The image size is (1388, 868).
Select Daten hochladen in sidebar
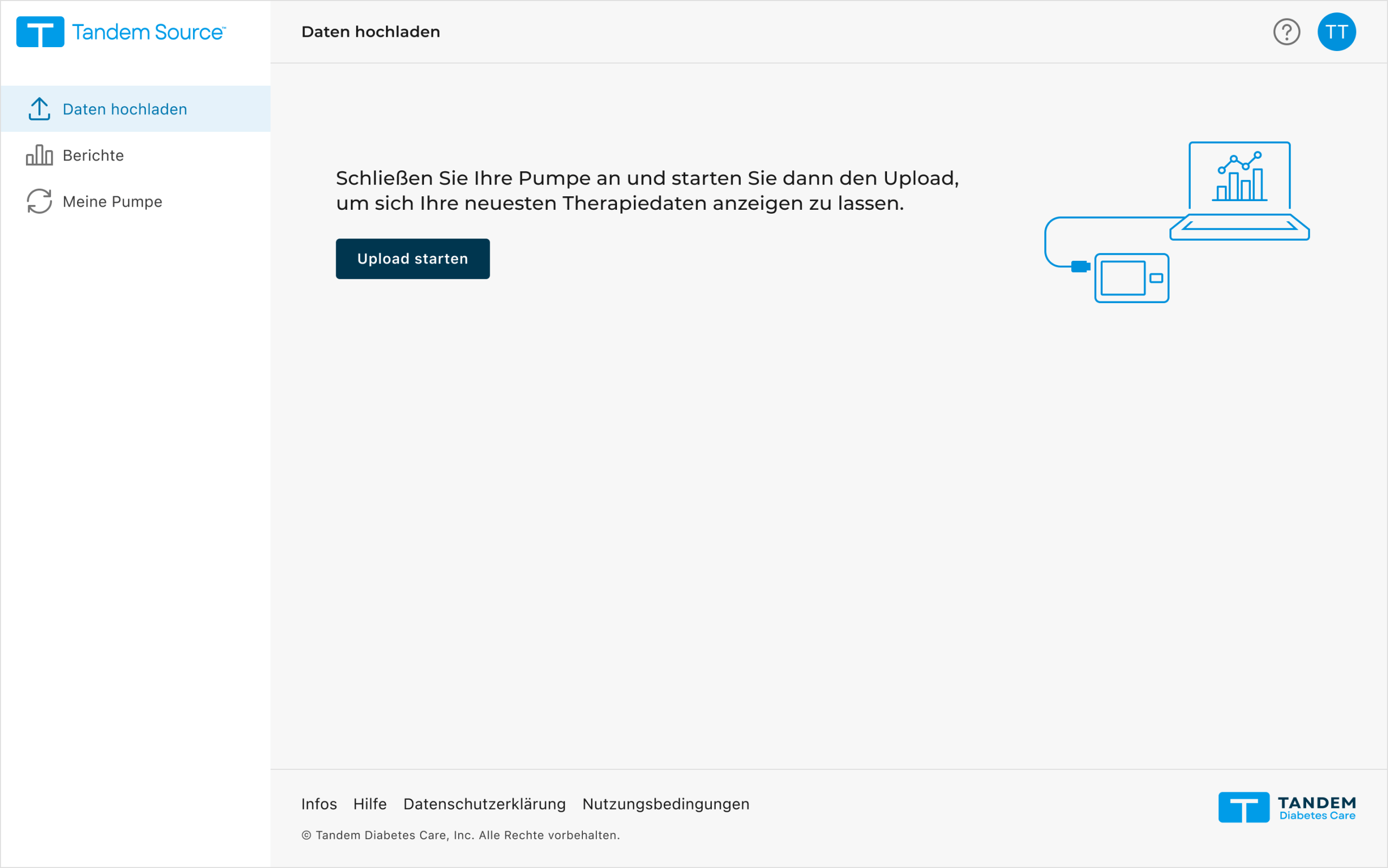[125, 109]
